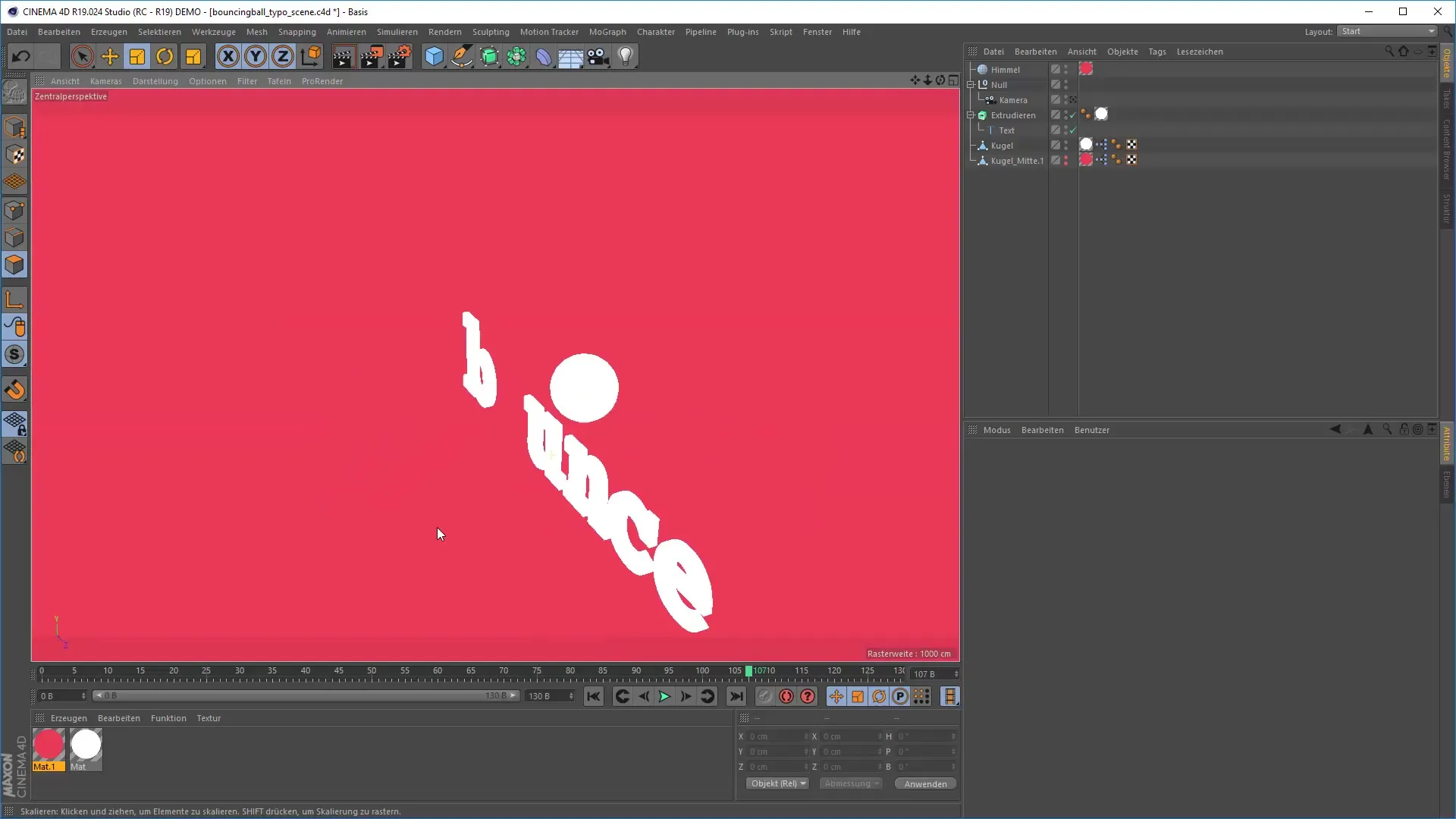Screen dimensions: 1456x819
Task: Switch to Texture mode
Action: coord(14,155)
